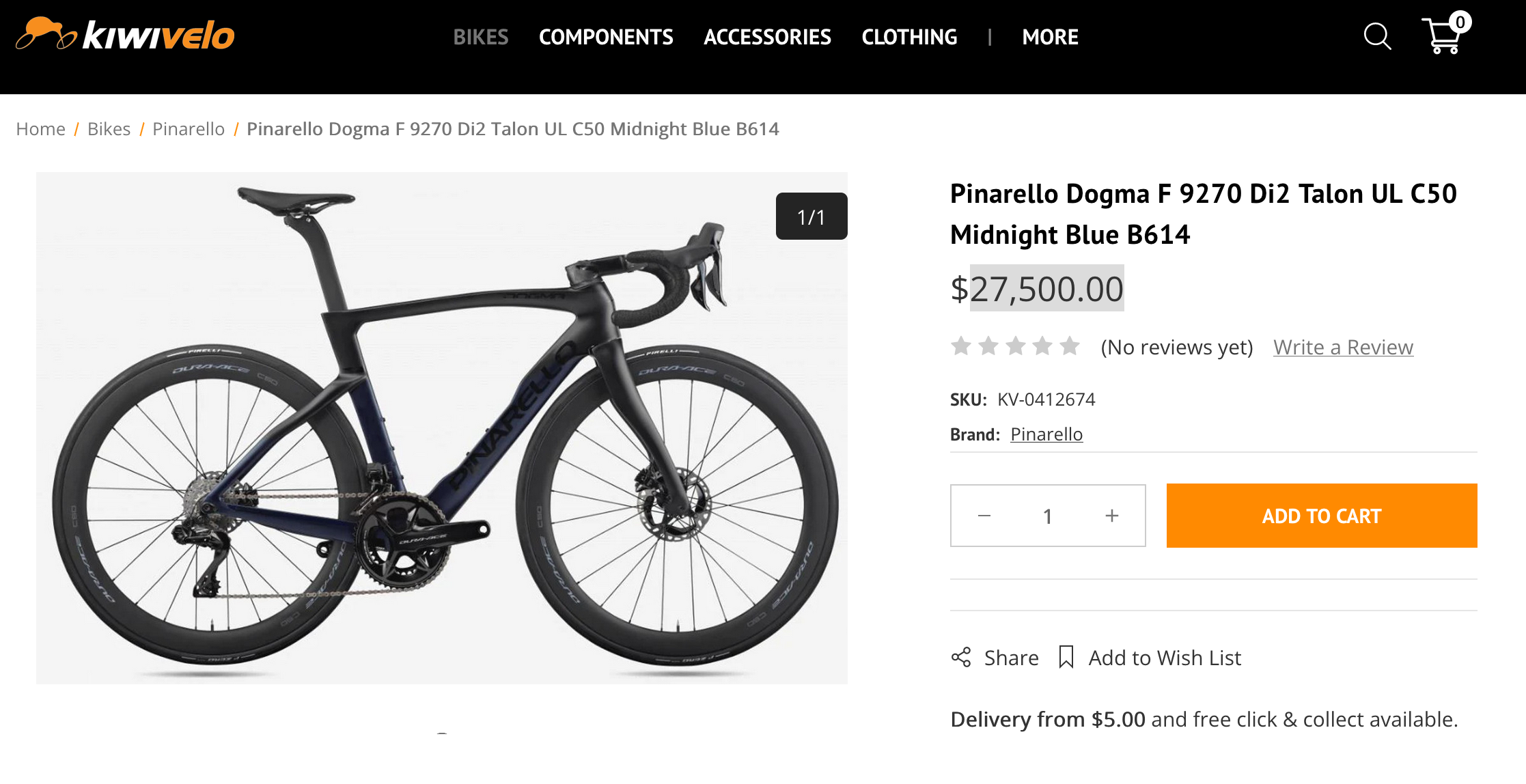
Task: Open the Bikes menu
Action: coord(480,37)
